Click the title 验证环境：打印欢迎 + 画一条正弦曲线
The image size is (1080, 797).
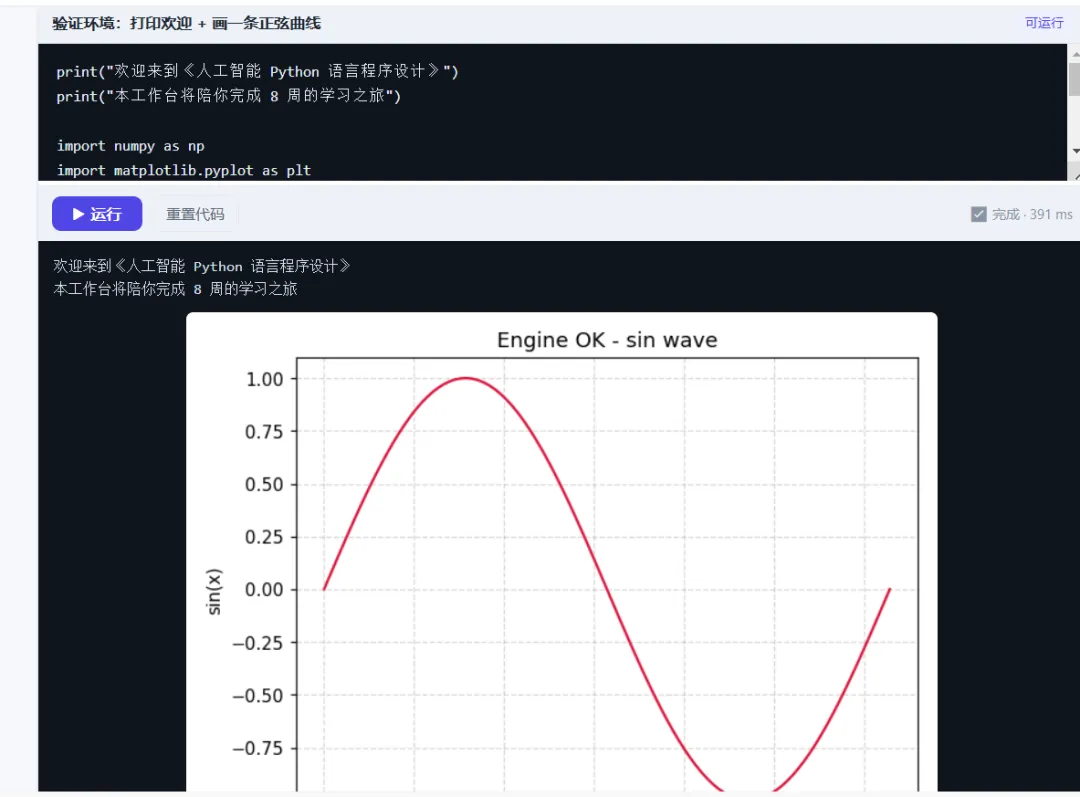point(187,23)
